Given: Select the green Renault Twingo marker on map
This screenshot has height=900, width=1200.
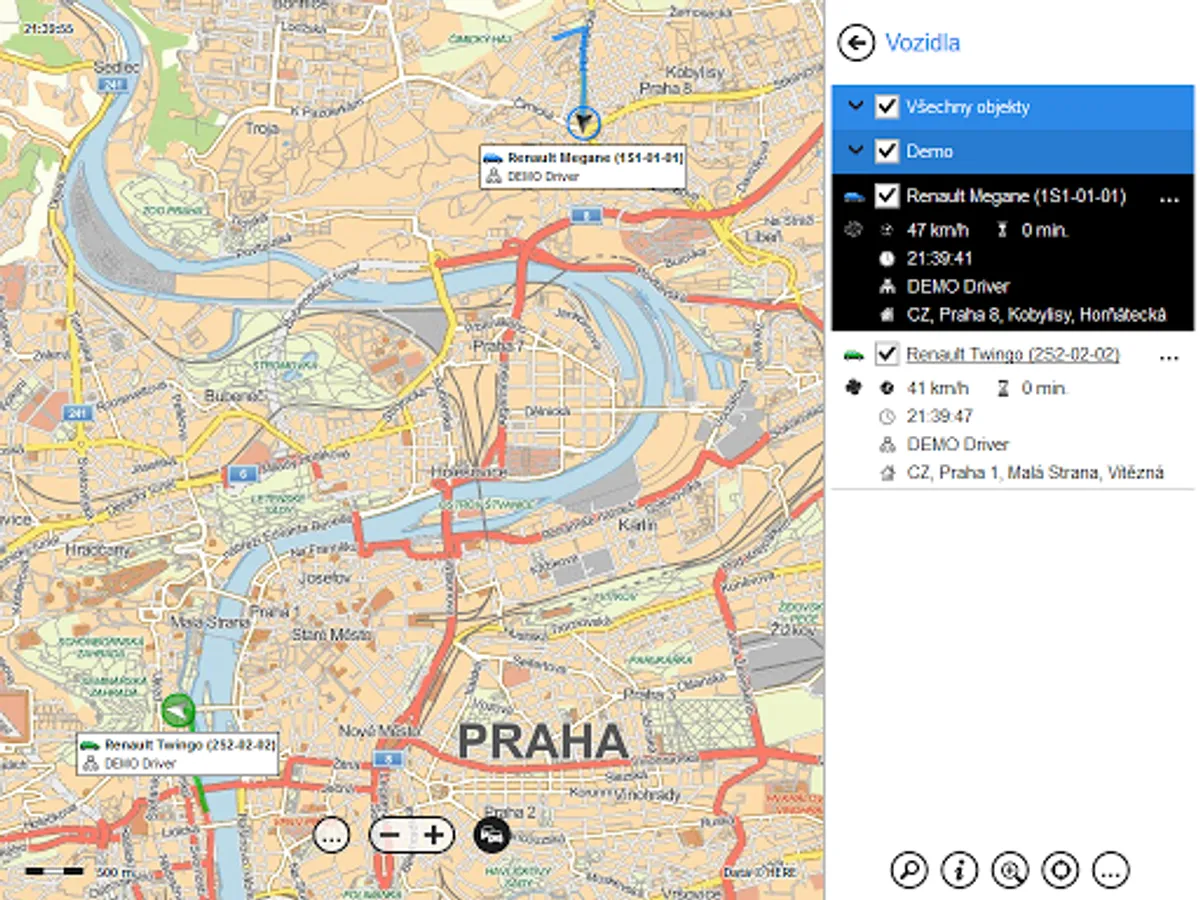Looking at the screenshot, I should (177, 710).
